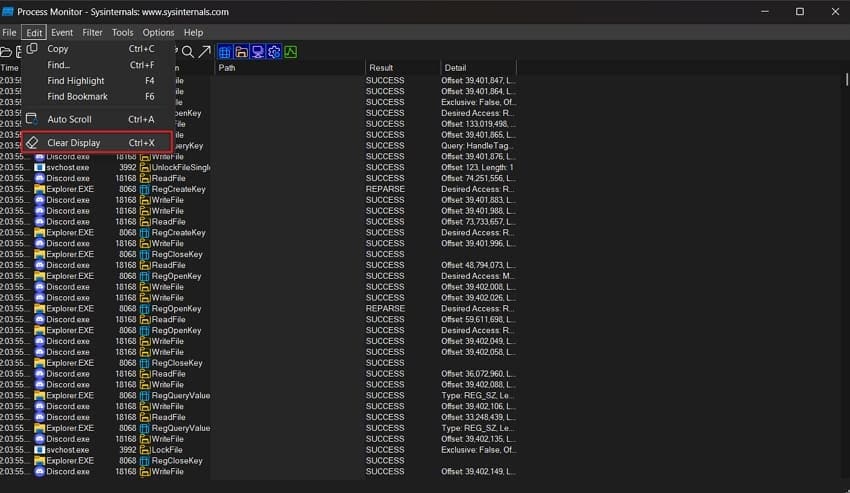Image resolution: width=850 pixels, height=493 pixels.
Task: Select detail cell 'Offset 39,402,106'
Action: coord(479,406)
